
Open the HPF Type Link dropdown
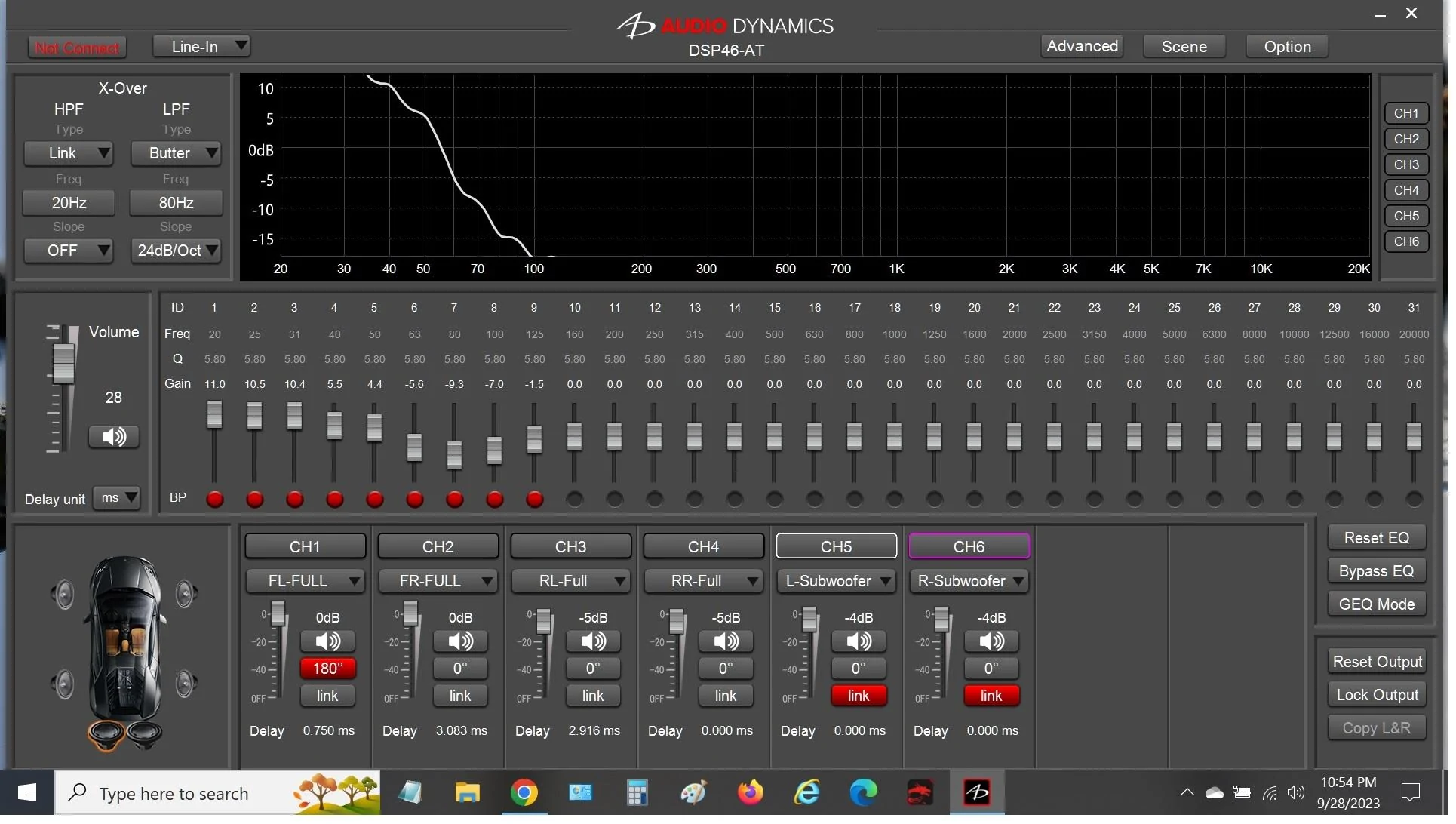pos(69,154)
